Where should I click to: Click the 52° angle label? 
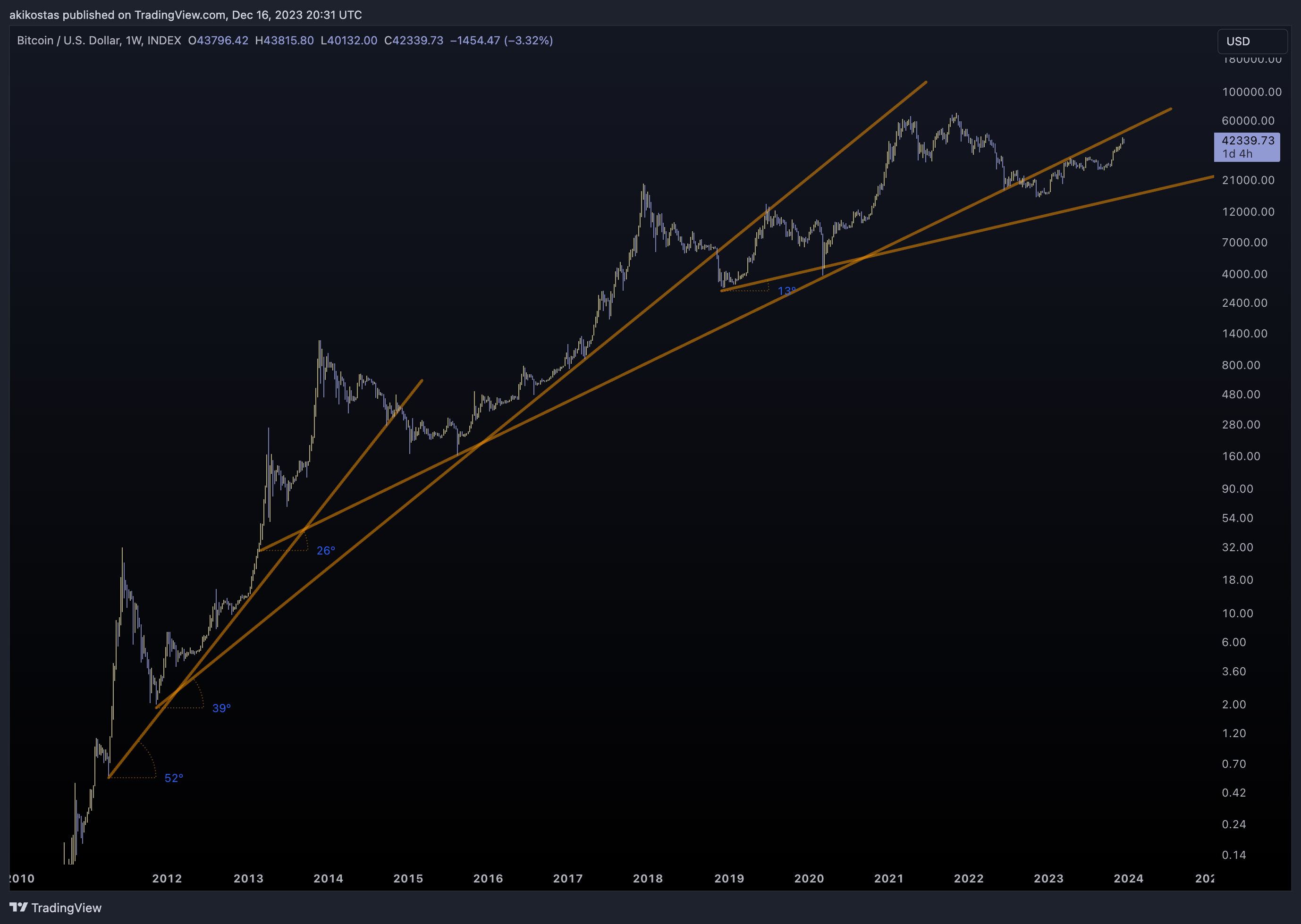pos(174,778)
